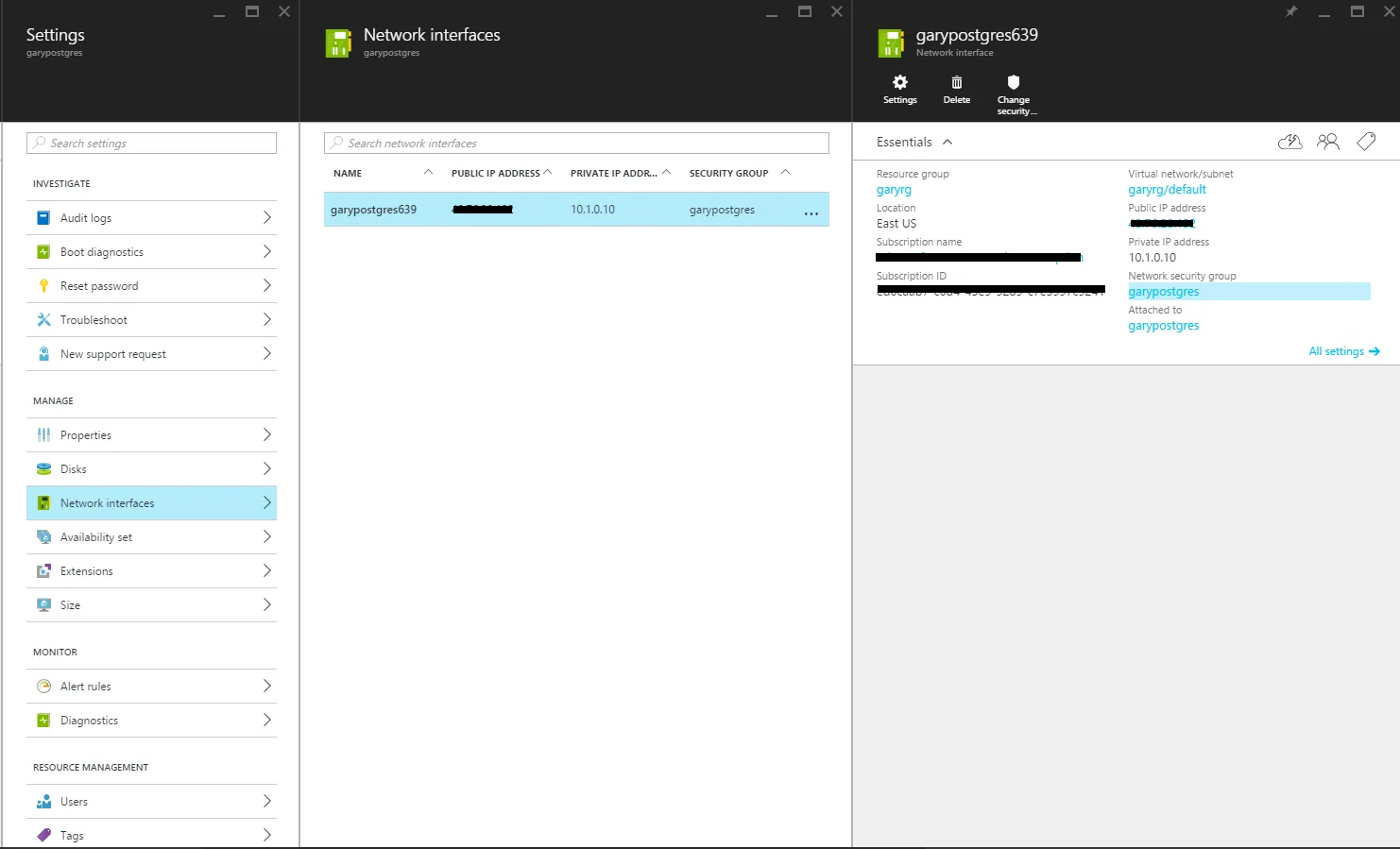Open the row context menu ellipsis
1400x849 pixels.
pos(811,213)
